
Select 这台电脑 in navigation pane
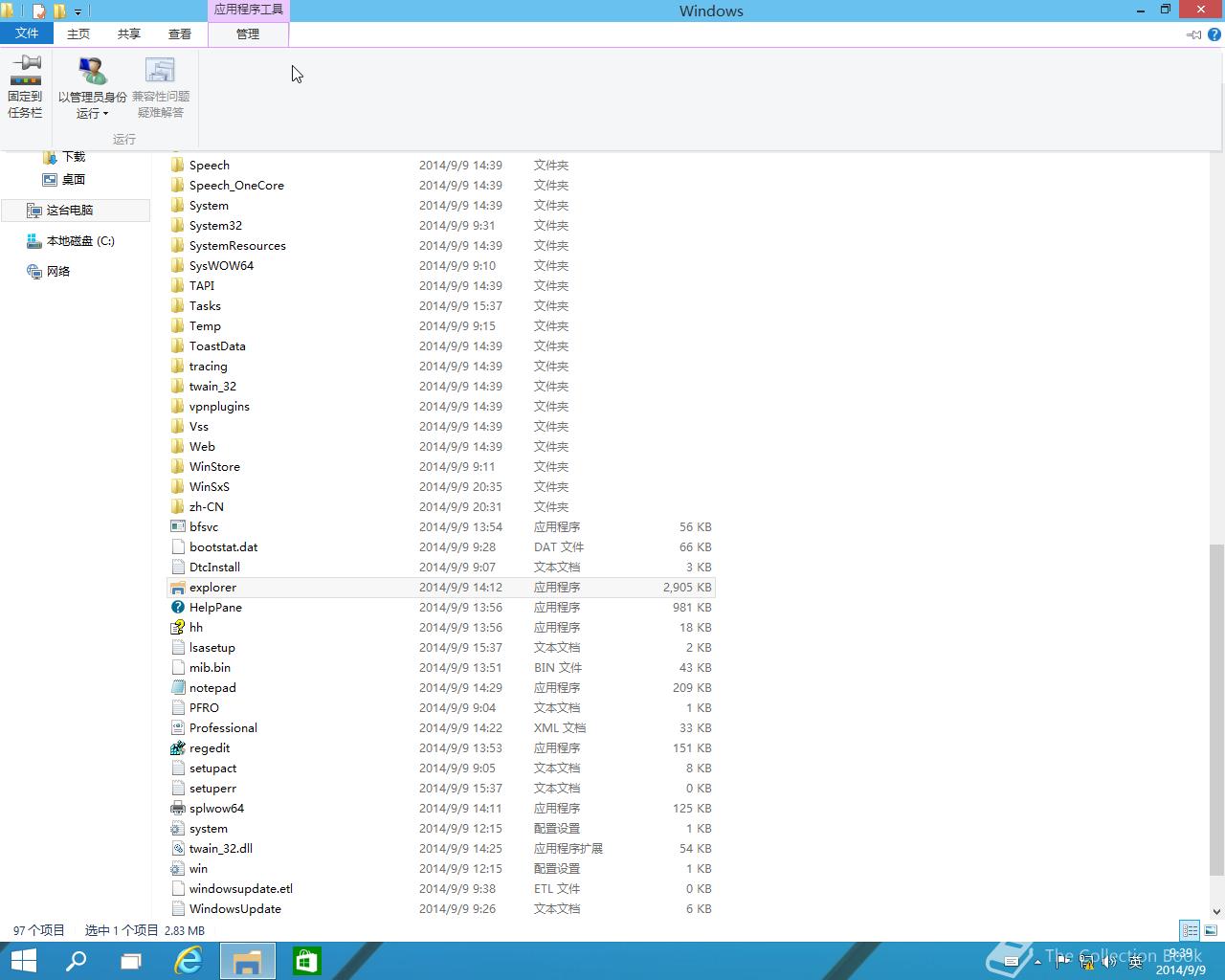coord(76,210)
